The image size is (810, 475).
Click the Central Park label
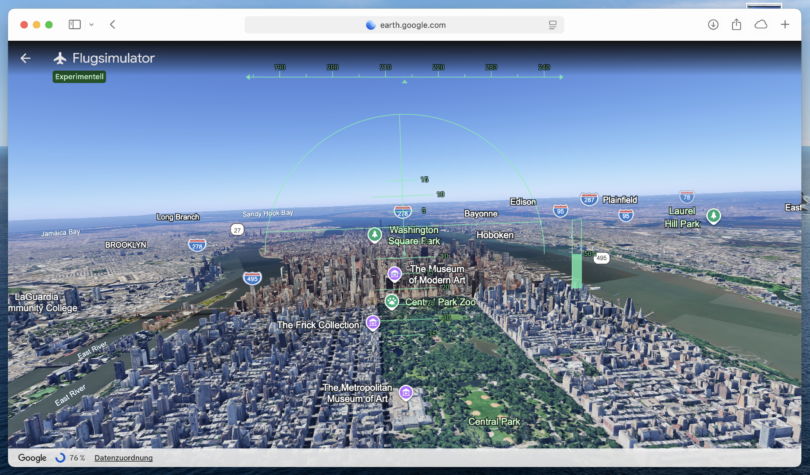click(x=494, y=421)
